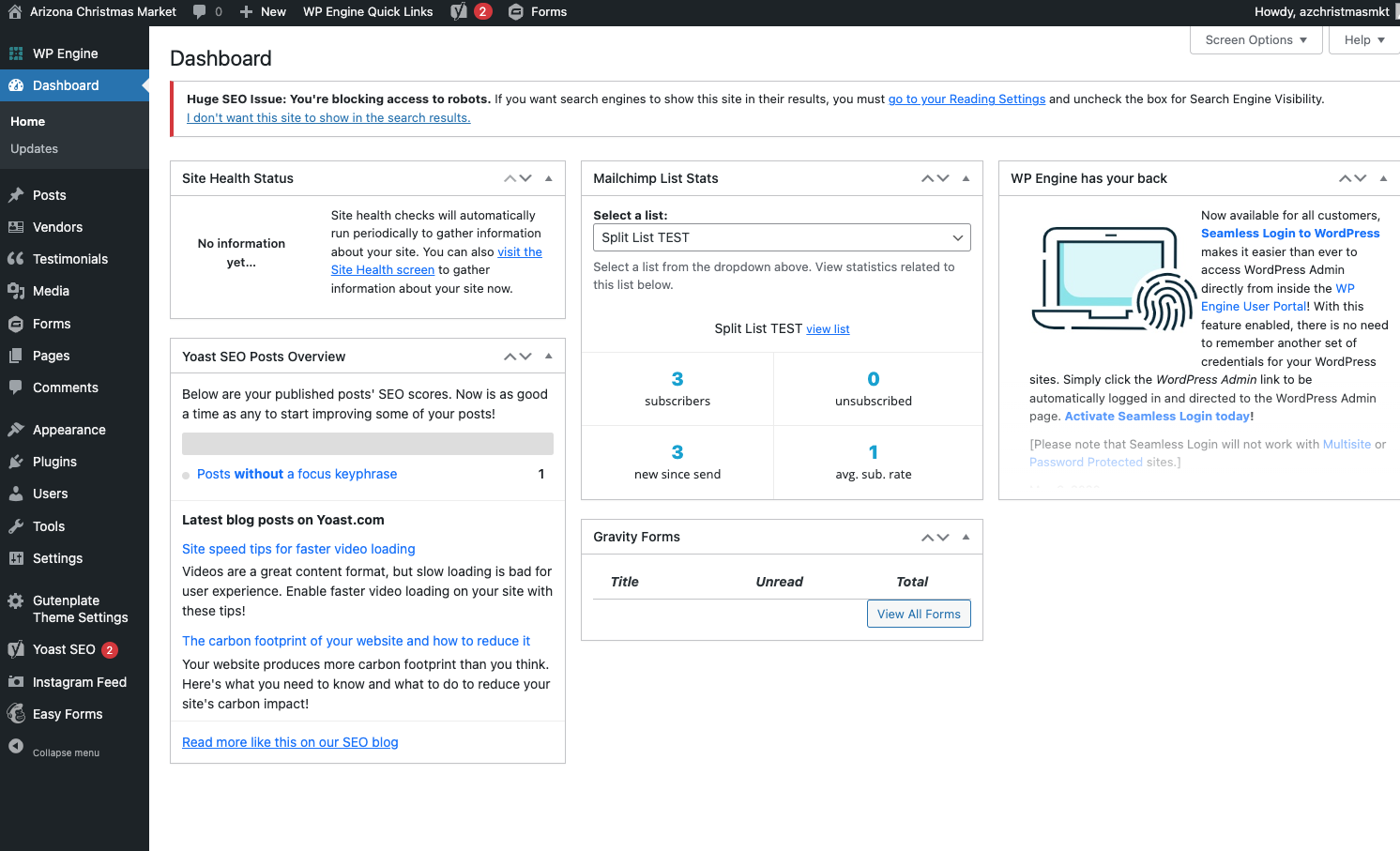Open the Multisite link in WP Engine note
The width and height of the screenshot is (1400, 851).
tap(1347, 444)
